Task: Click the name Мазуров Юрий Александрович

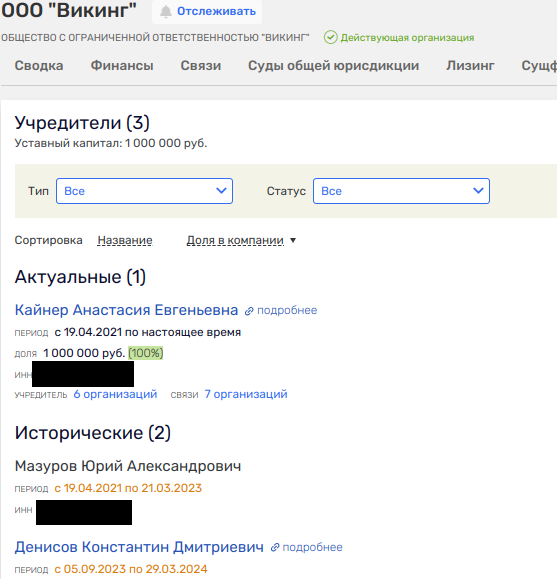Action: [128, 466]
